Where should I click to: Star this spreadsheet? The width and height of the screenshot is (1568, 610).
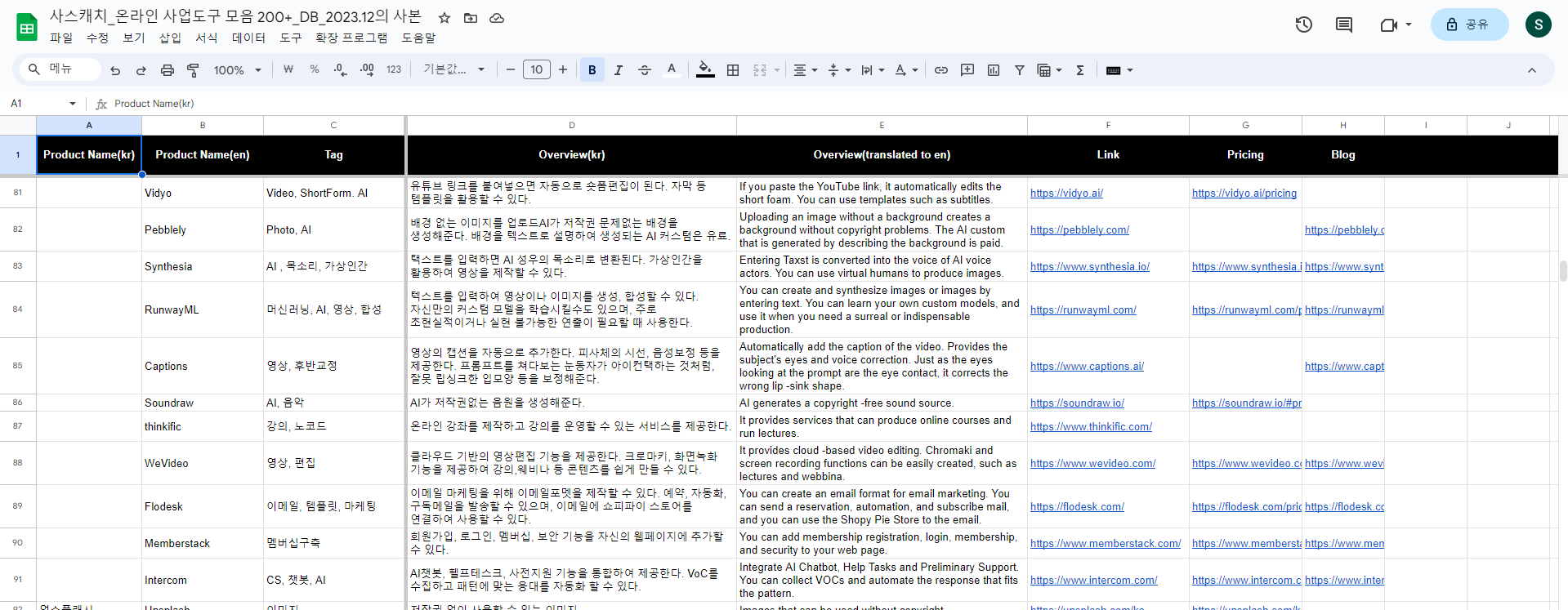[x=444, y=18]
